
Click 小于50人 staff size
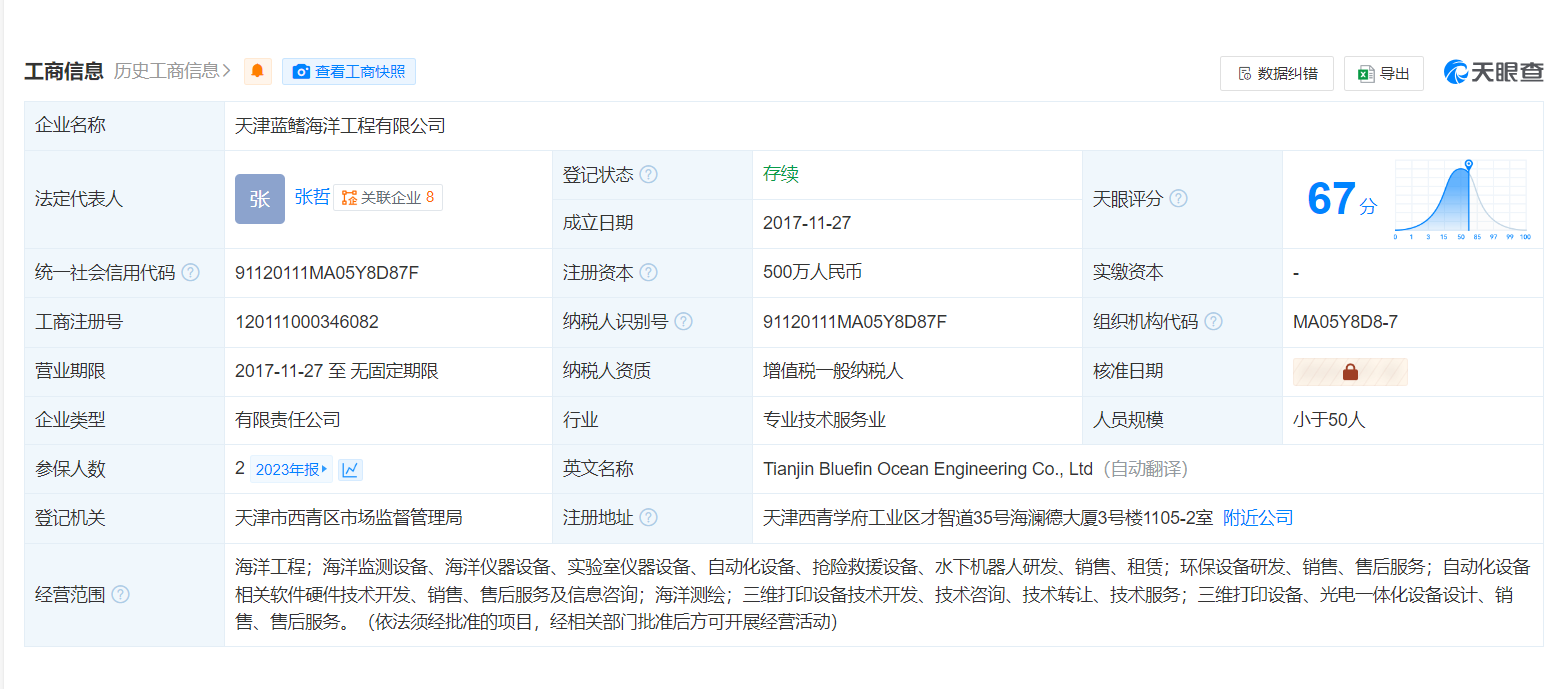tap(1329, 420)
